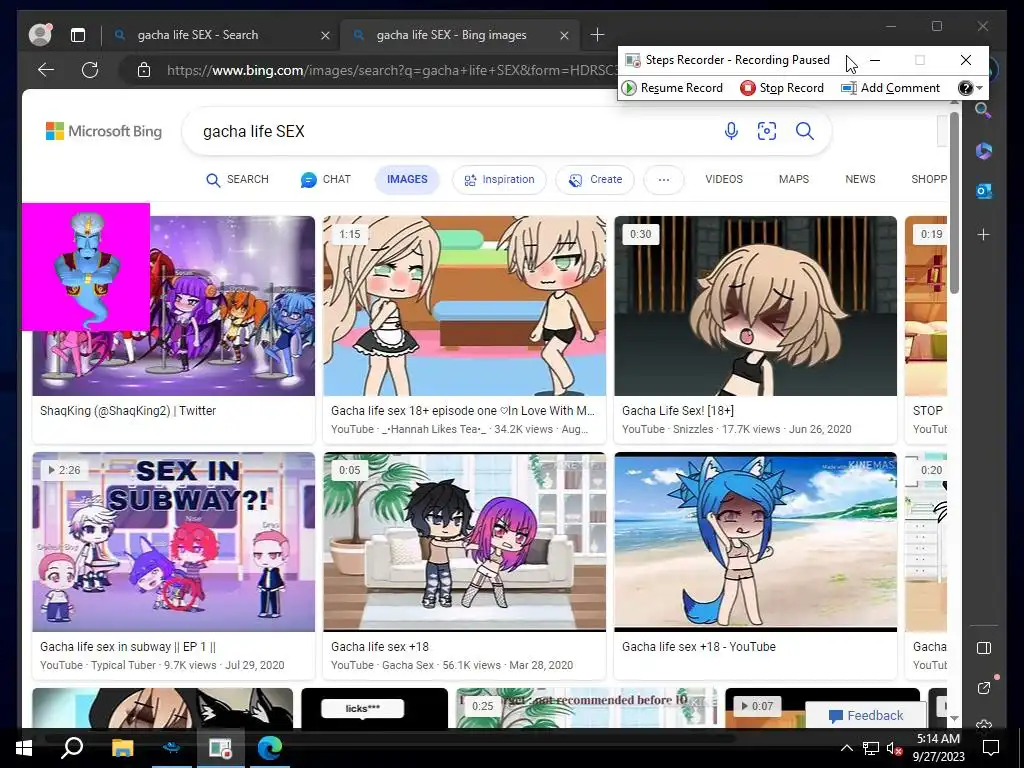The image size is (1024, 768).
Task: Switch to the VIDEOS tab
Action: [x=724, y=179]
